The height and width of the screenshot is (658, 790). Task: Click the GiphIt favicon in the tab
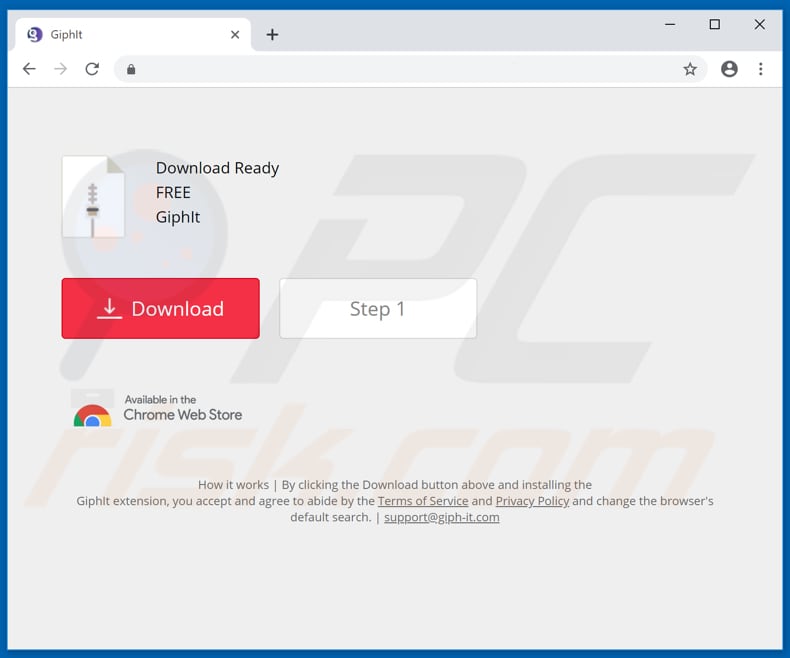point(35,34)
